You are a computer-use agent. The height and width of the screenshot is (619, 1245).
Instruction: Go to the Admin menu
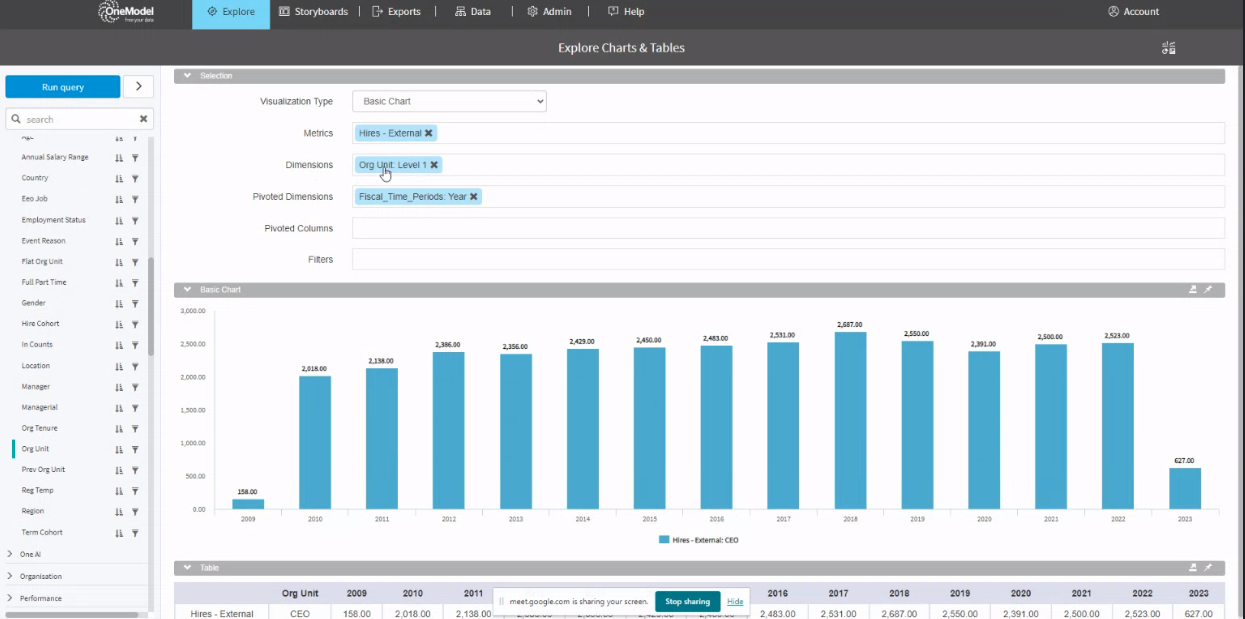549,12
